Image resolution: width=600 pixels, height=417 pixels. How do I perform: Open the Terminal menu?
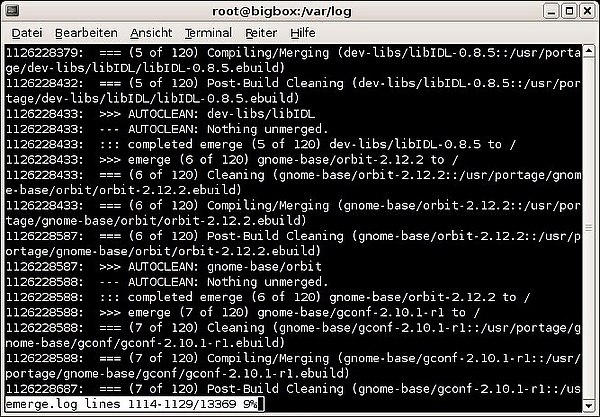208,33
